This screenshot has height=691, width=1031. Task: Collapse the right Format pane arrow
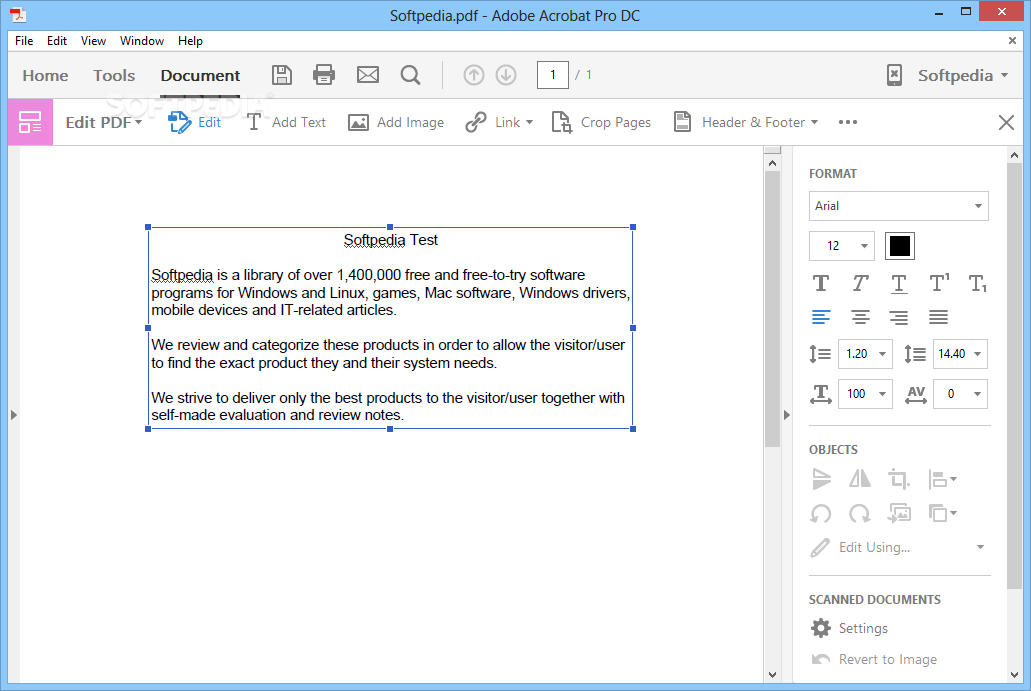coord(786,415)
